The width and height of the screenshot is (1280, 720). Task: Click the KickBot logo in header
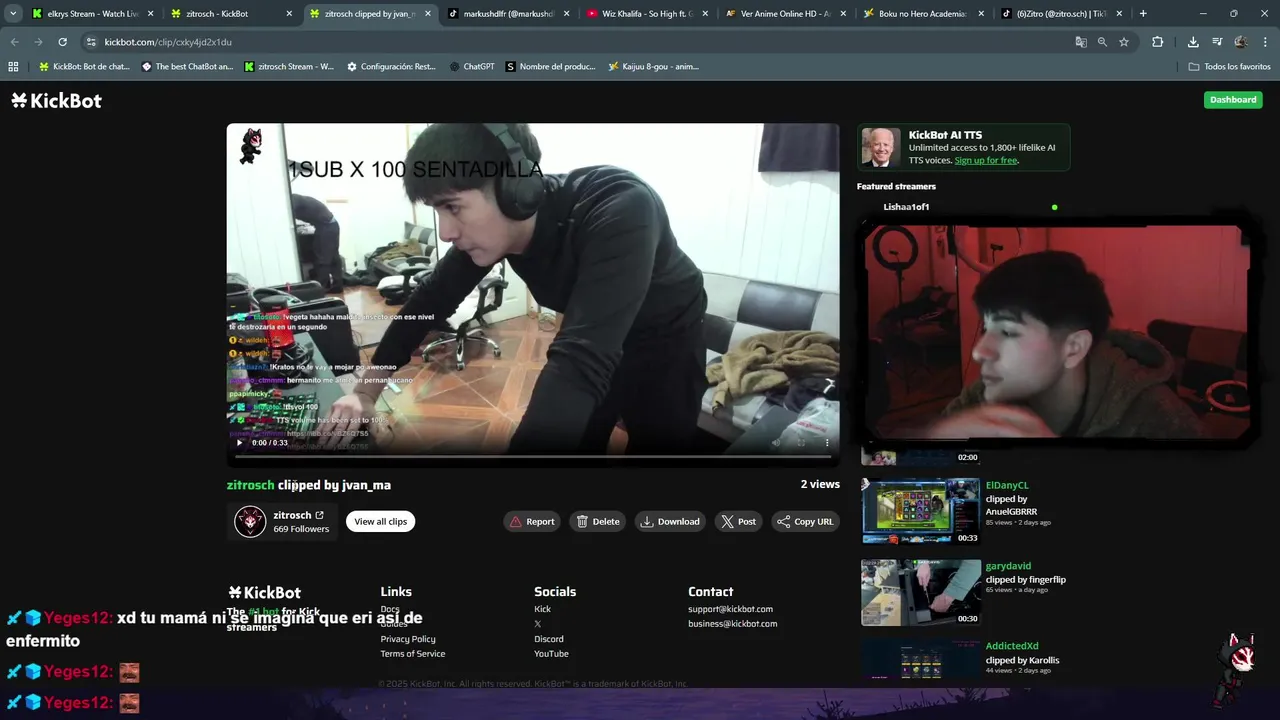[56, 100]
